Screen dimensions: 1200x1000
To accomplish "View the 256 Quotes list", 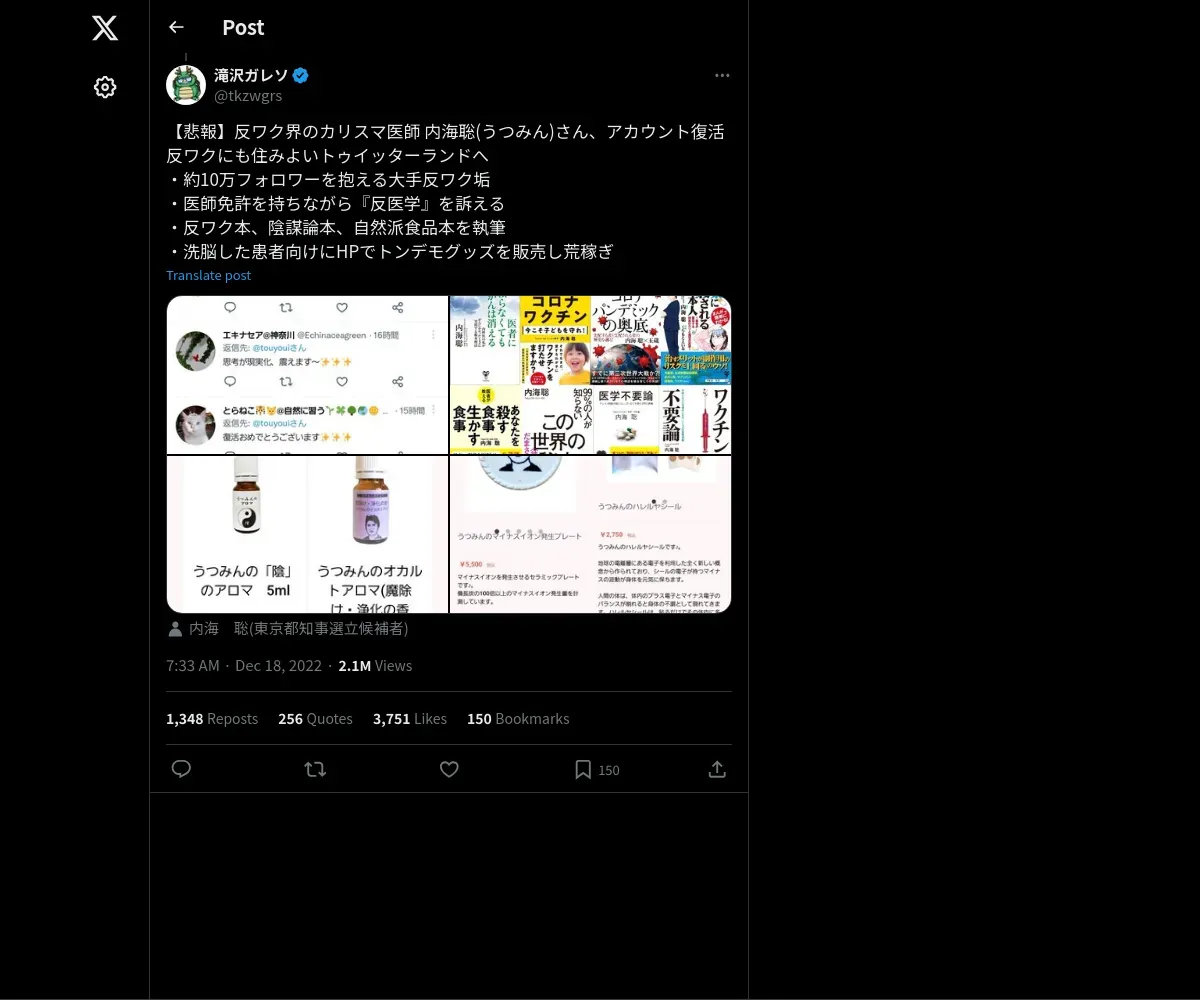I will click(x=315, y=719).
